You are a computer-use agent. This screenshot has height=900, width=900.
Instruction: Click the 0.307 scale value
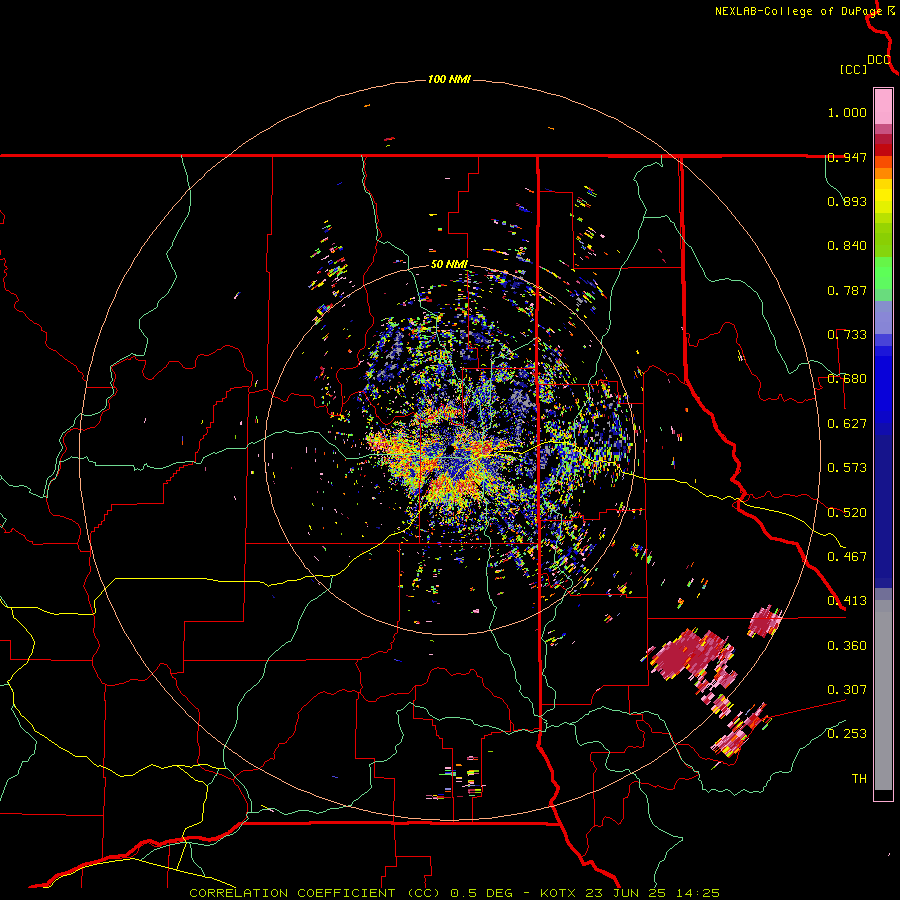tap(847, 690)
